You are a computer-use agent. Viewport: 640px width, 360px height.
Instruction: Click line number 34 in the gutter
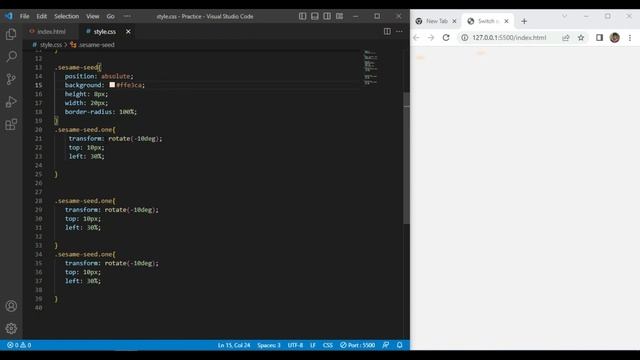tap(38, 254)
